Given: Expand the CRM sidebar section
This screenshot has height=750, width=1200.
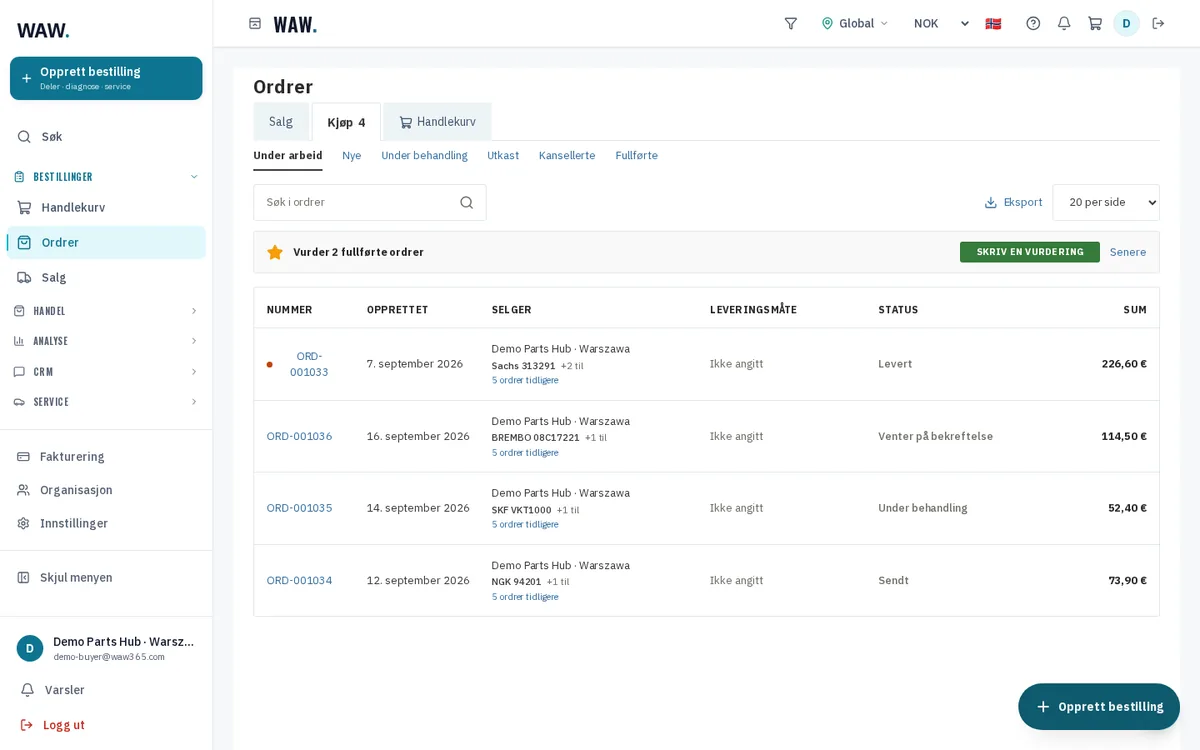Looking at the screenshot, I should point(106,372).
